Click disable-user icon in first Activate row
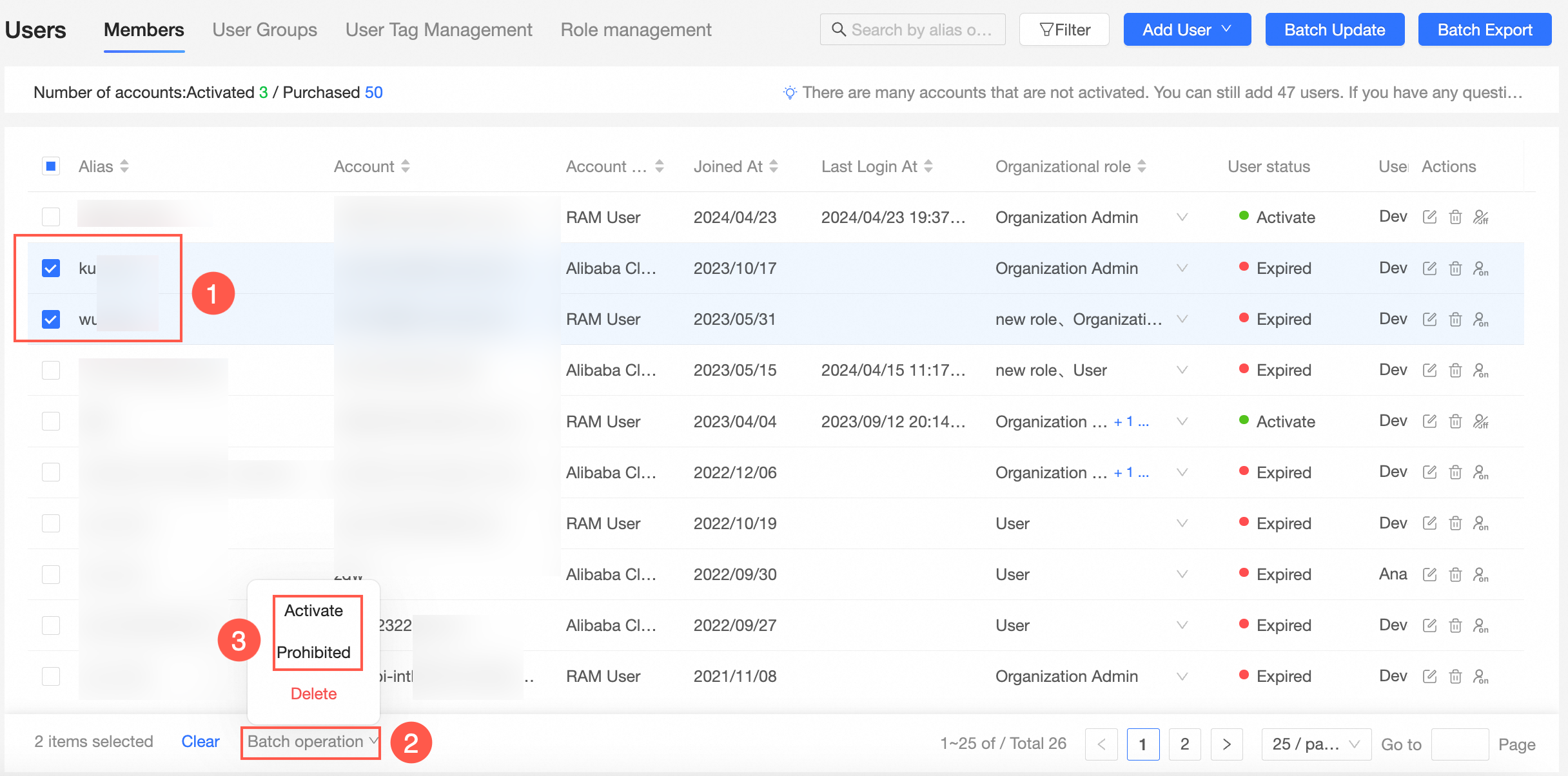The image size is (1568, 776). coord(1481,217)
